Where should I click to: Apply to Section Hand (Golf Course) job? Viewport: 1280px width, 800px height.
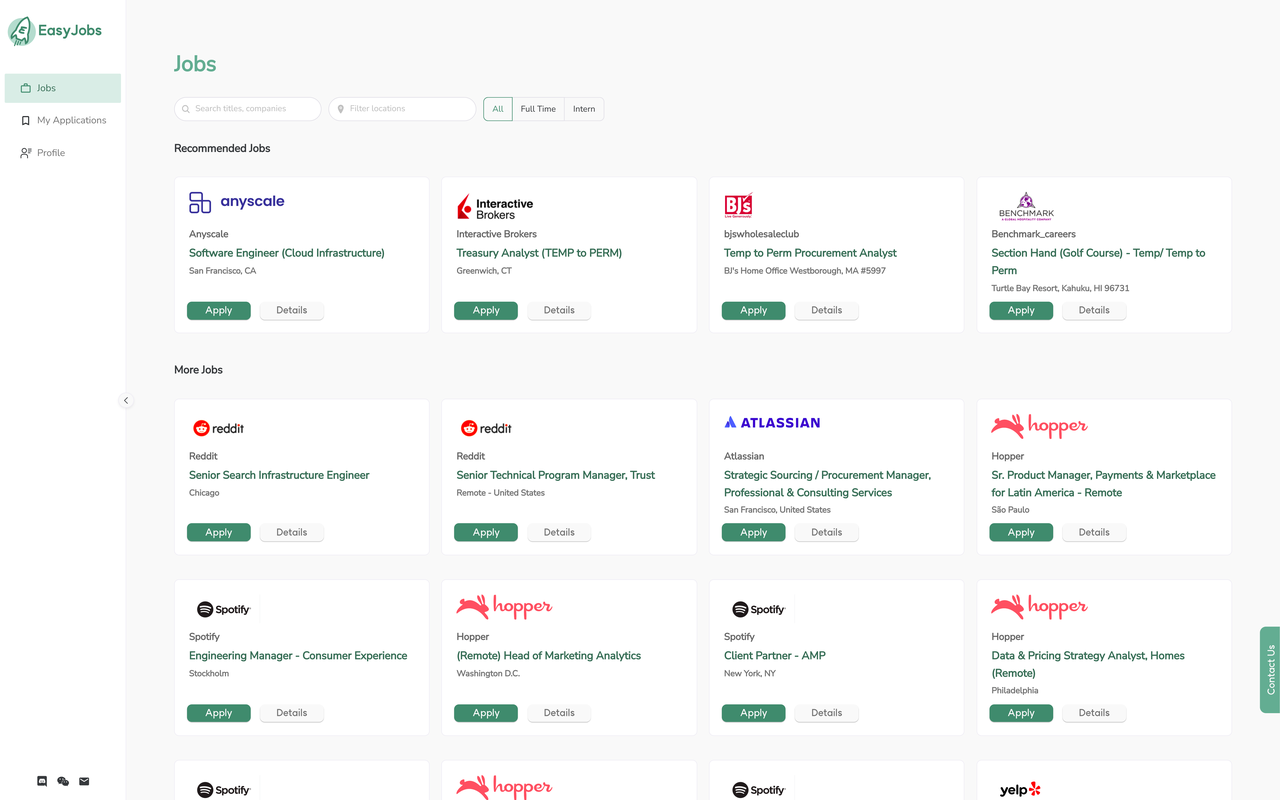(1021, 311)
